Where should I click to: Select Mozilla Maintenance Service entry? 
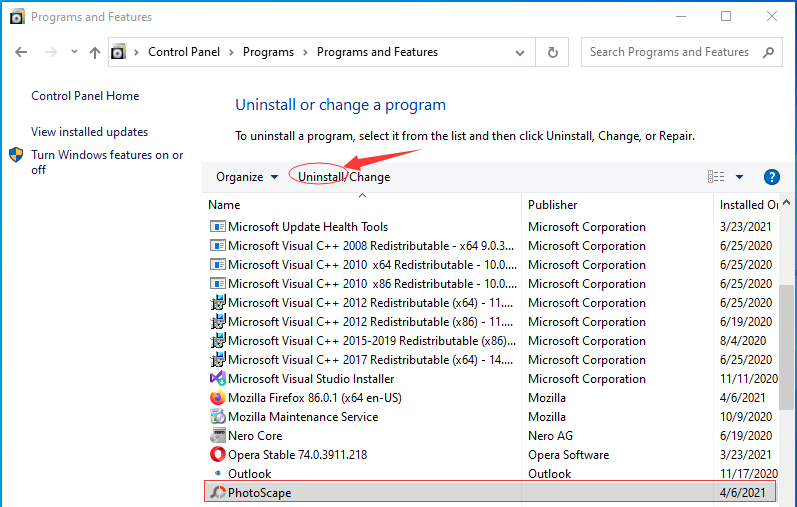pos(303,417)
